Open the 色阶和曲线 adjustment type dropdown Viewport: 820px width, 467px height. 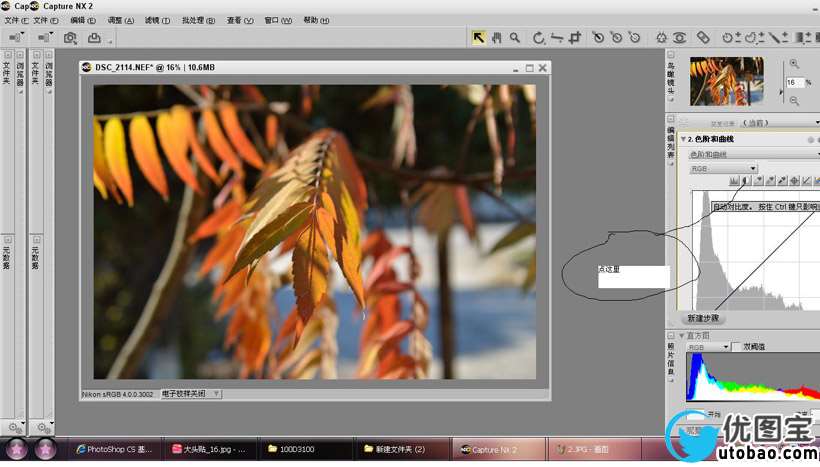tap(754, 154)
